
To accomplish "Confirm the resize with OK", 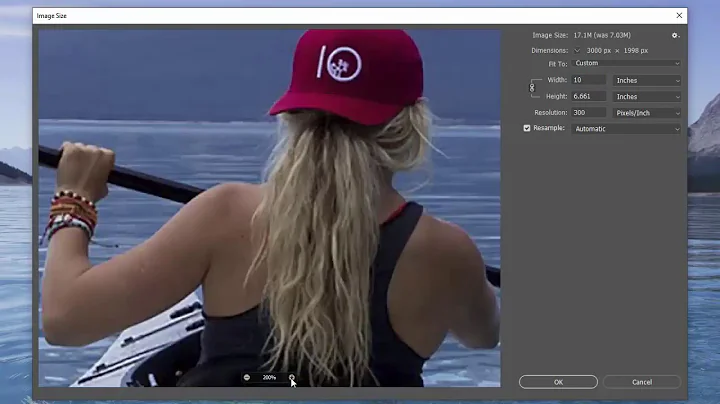I will [558, 382].
